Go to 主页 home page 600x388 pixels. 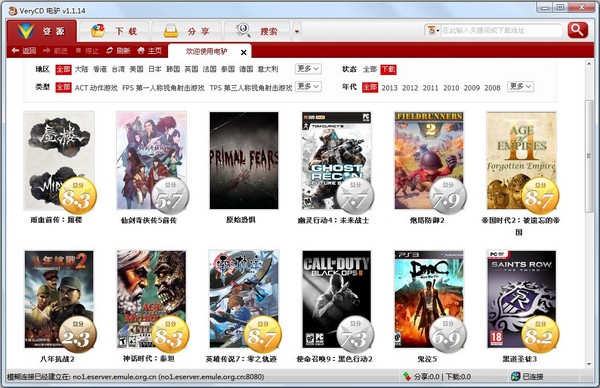pos(149,51)
